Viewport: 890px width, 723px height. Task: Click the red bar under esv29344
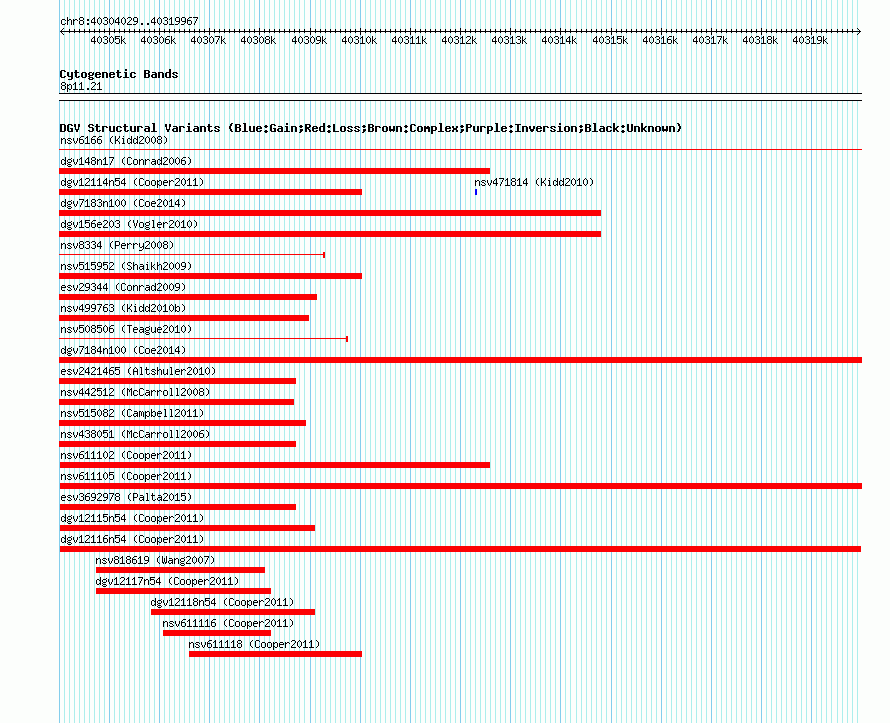pyautogui.click(x=188, y=297)
